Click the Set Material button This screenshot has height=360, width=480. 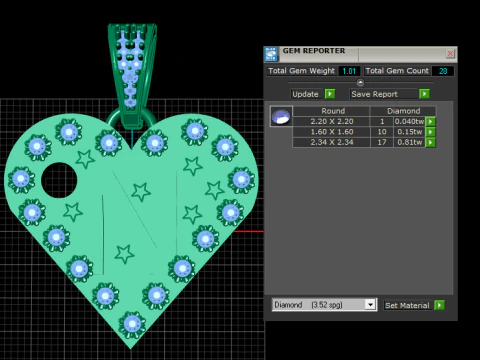tap(407, 305)
